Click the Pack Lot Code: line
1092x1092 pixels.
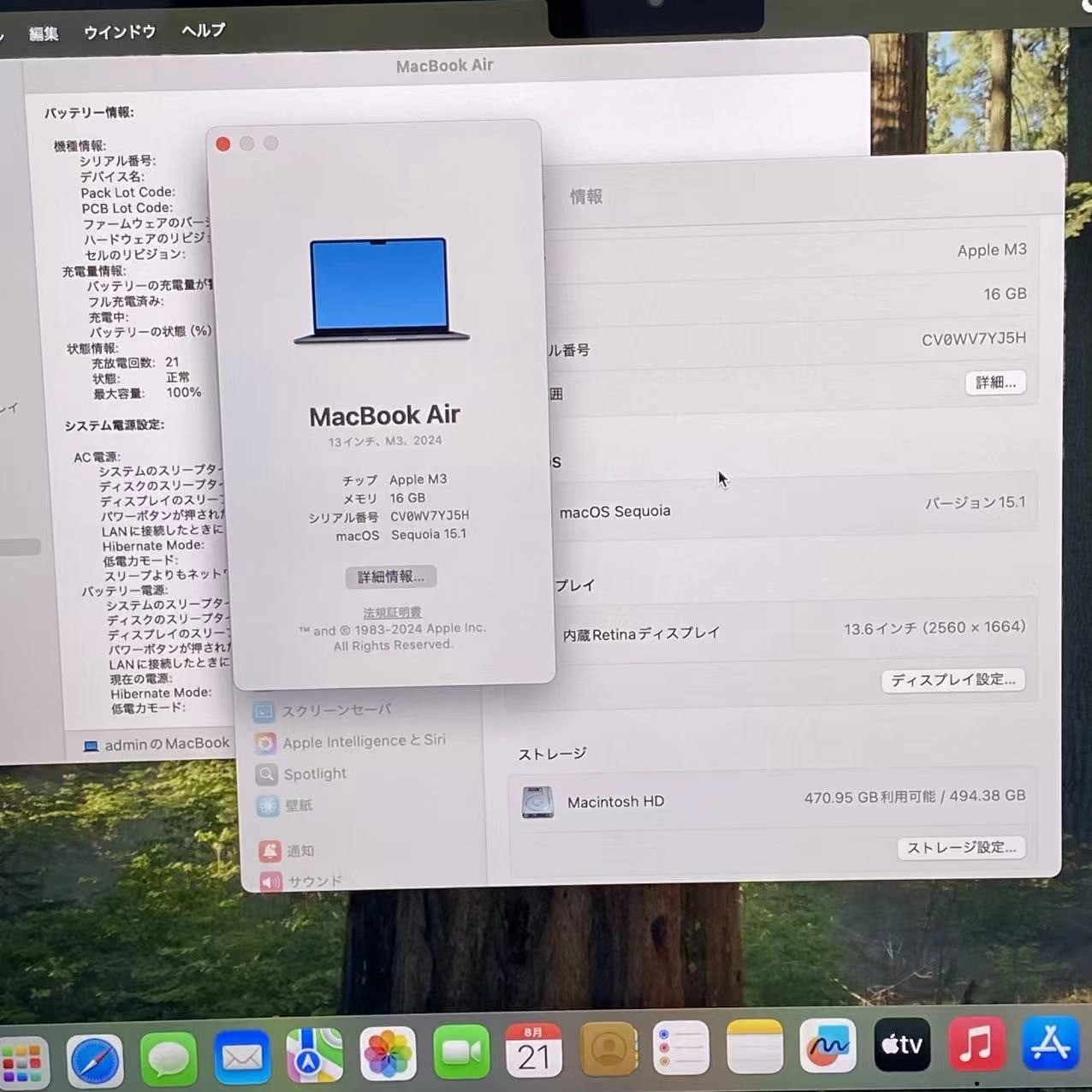click(128, 193)
